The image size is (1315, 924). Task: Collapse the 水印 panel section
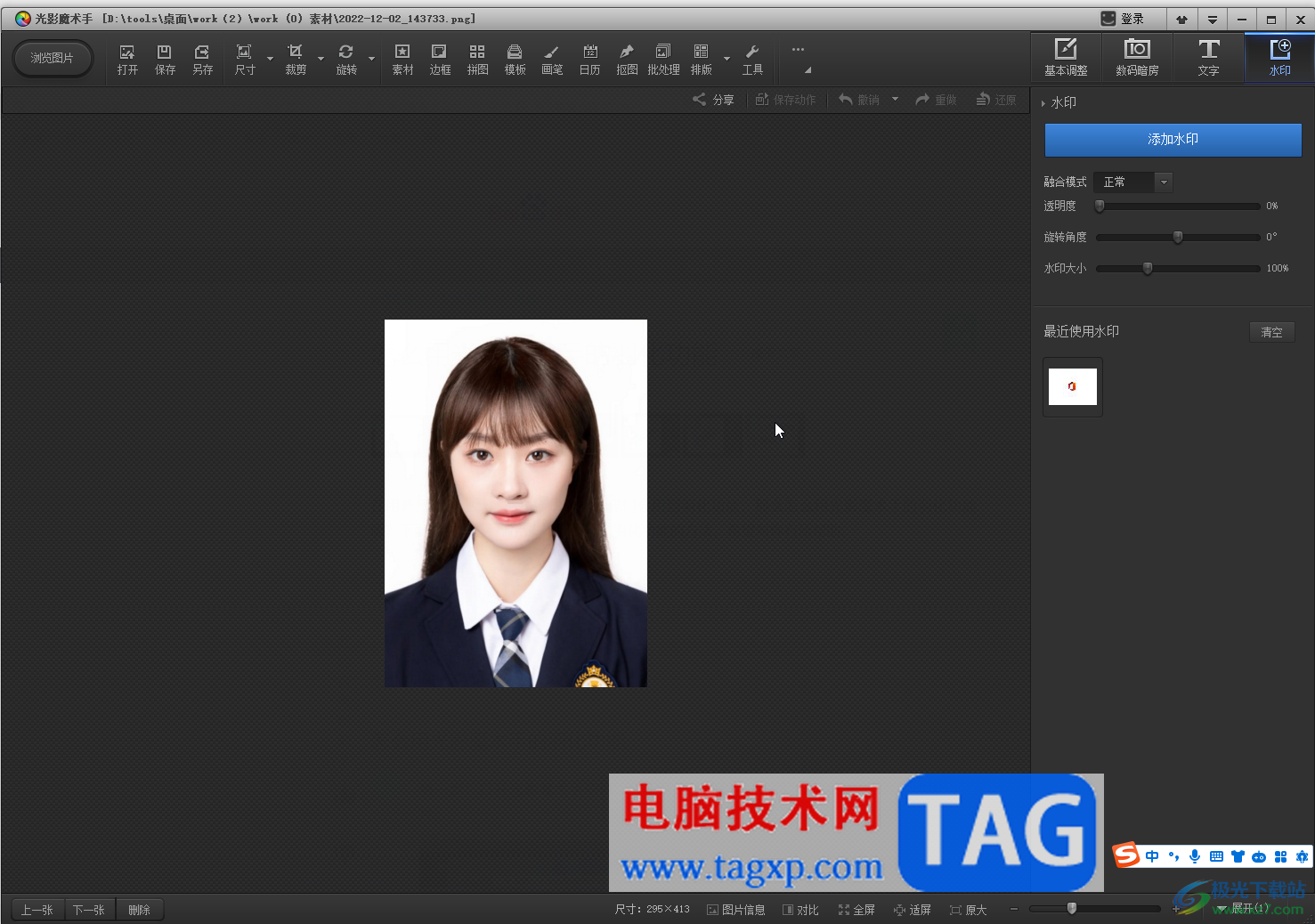(x=1043, y=103)
